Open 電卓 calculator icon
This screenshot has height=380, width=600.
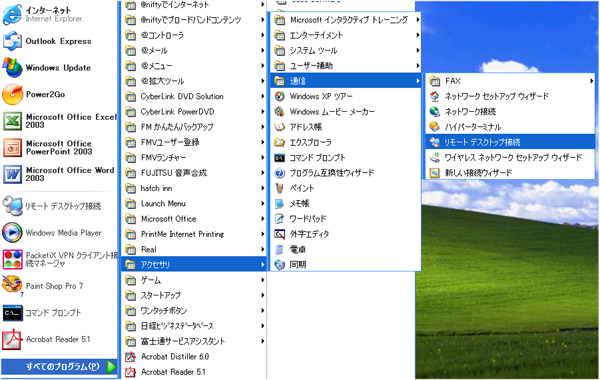pyautogui.click(x=280, y=250)
